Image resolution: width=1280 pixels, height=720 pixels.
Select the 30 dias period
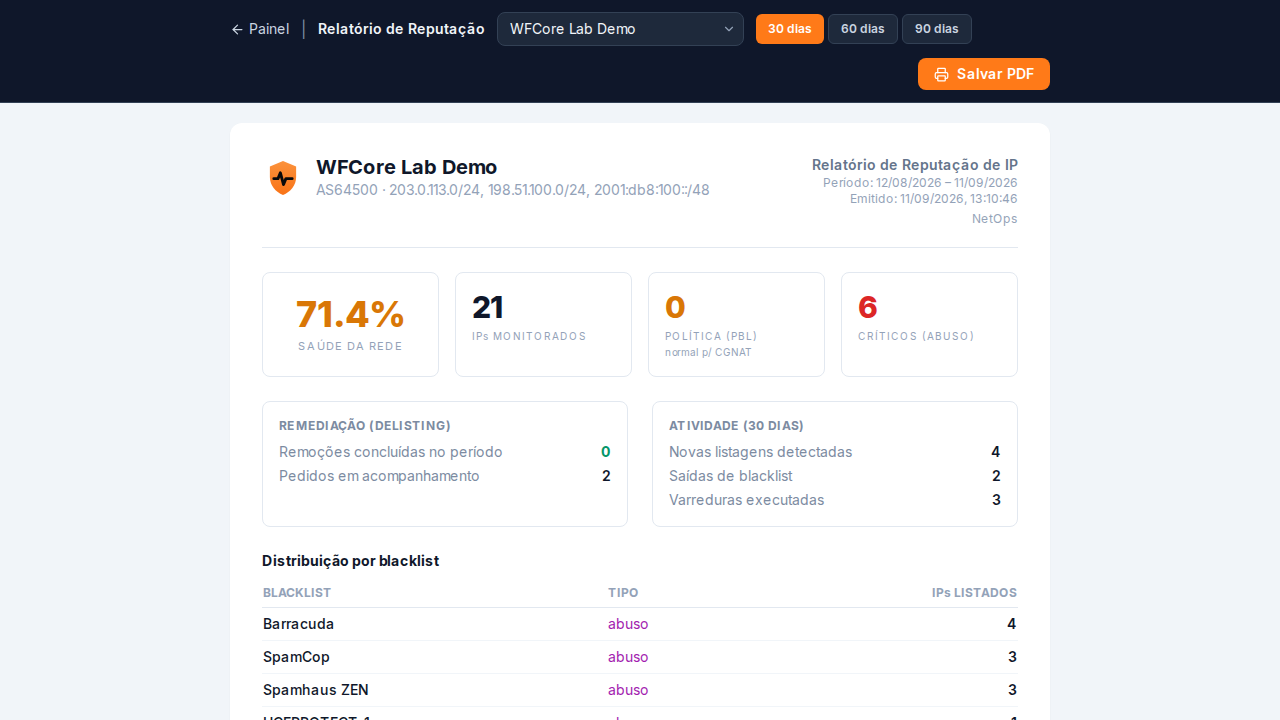point(790,29)
